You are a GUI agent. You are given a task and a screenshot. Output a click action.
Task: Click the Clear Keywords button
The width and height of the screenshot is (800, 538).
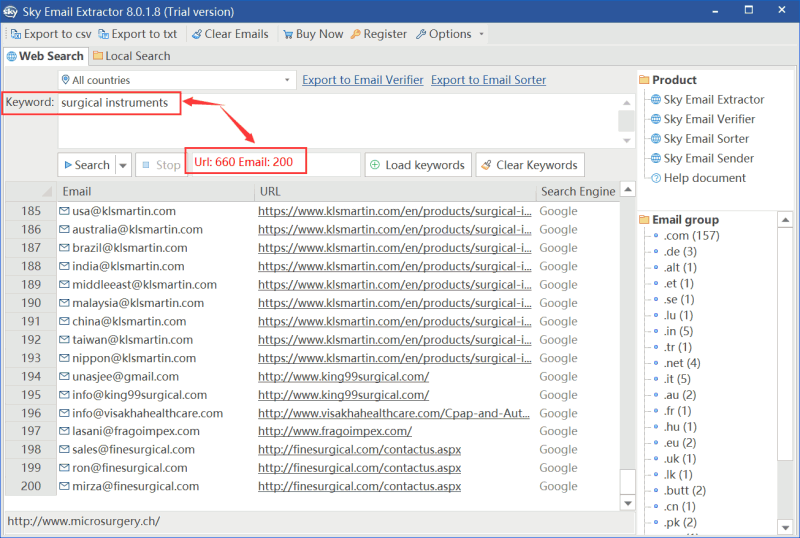pos(530,165)
